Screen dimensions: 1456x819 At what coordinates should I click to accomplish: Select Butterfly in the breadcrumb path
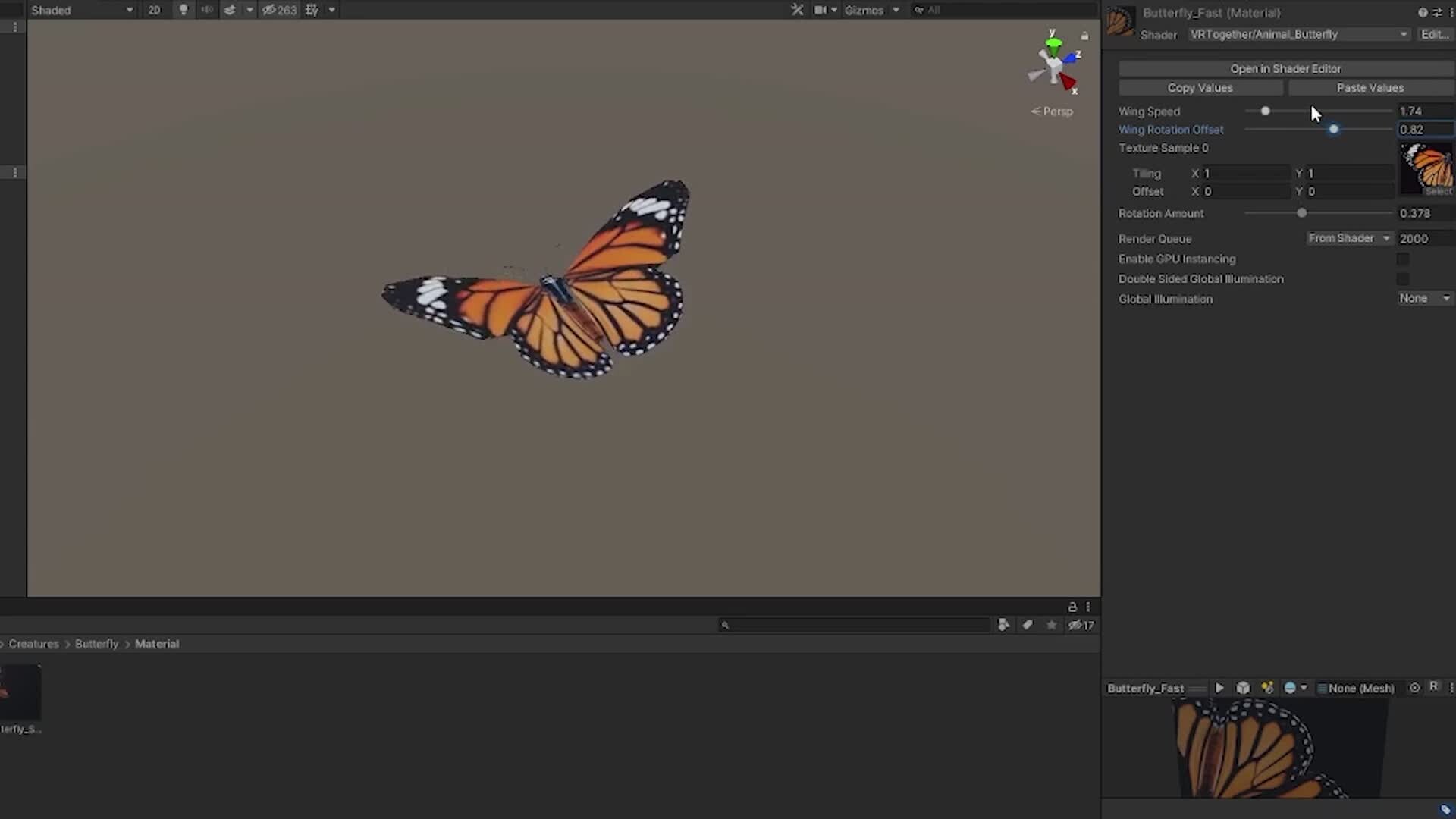pos(96,643)
